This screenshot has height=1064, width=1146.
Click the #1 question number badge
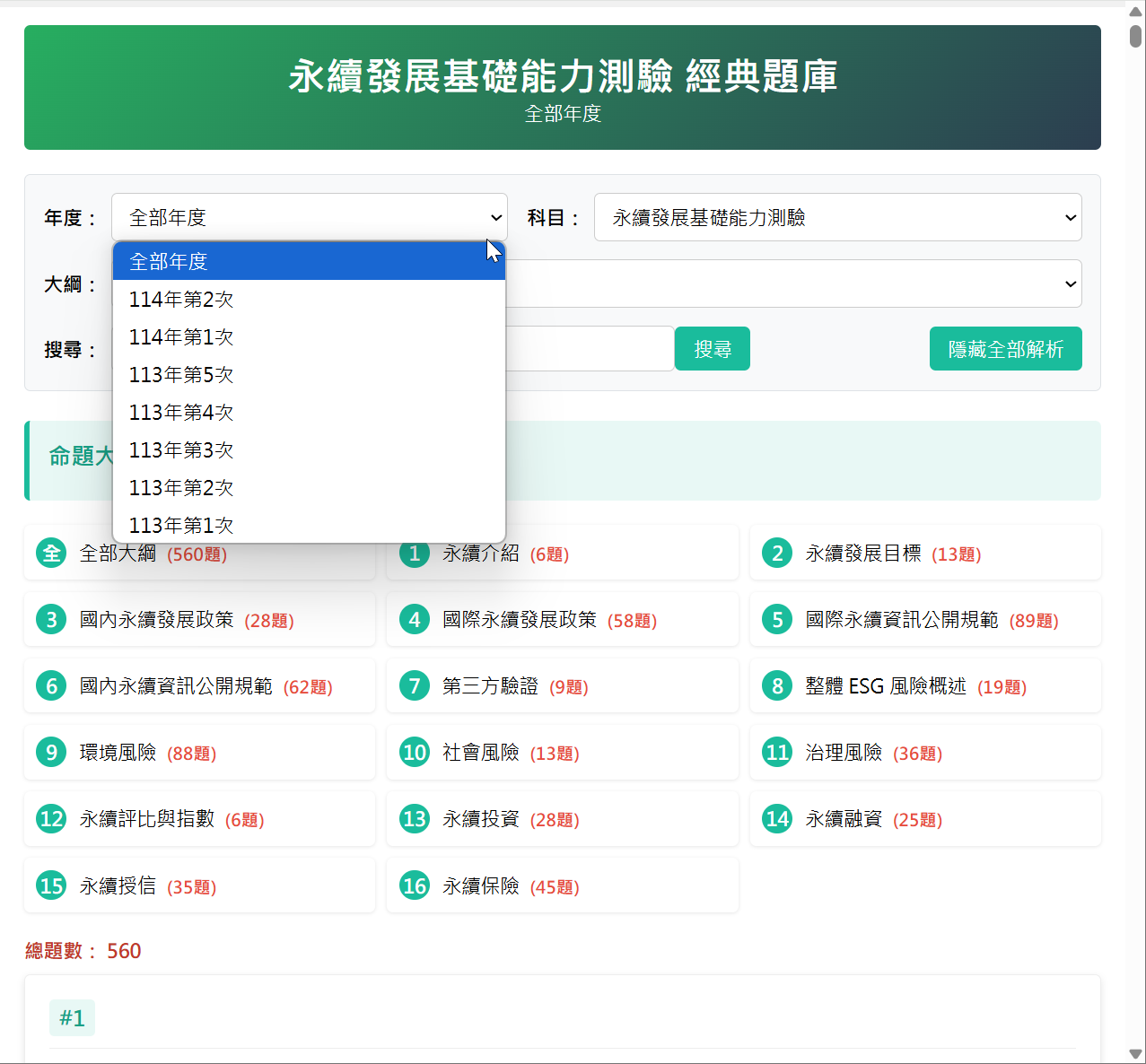pos(72,1018)
